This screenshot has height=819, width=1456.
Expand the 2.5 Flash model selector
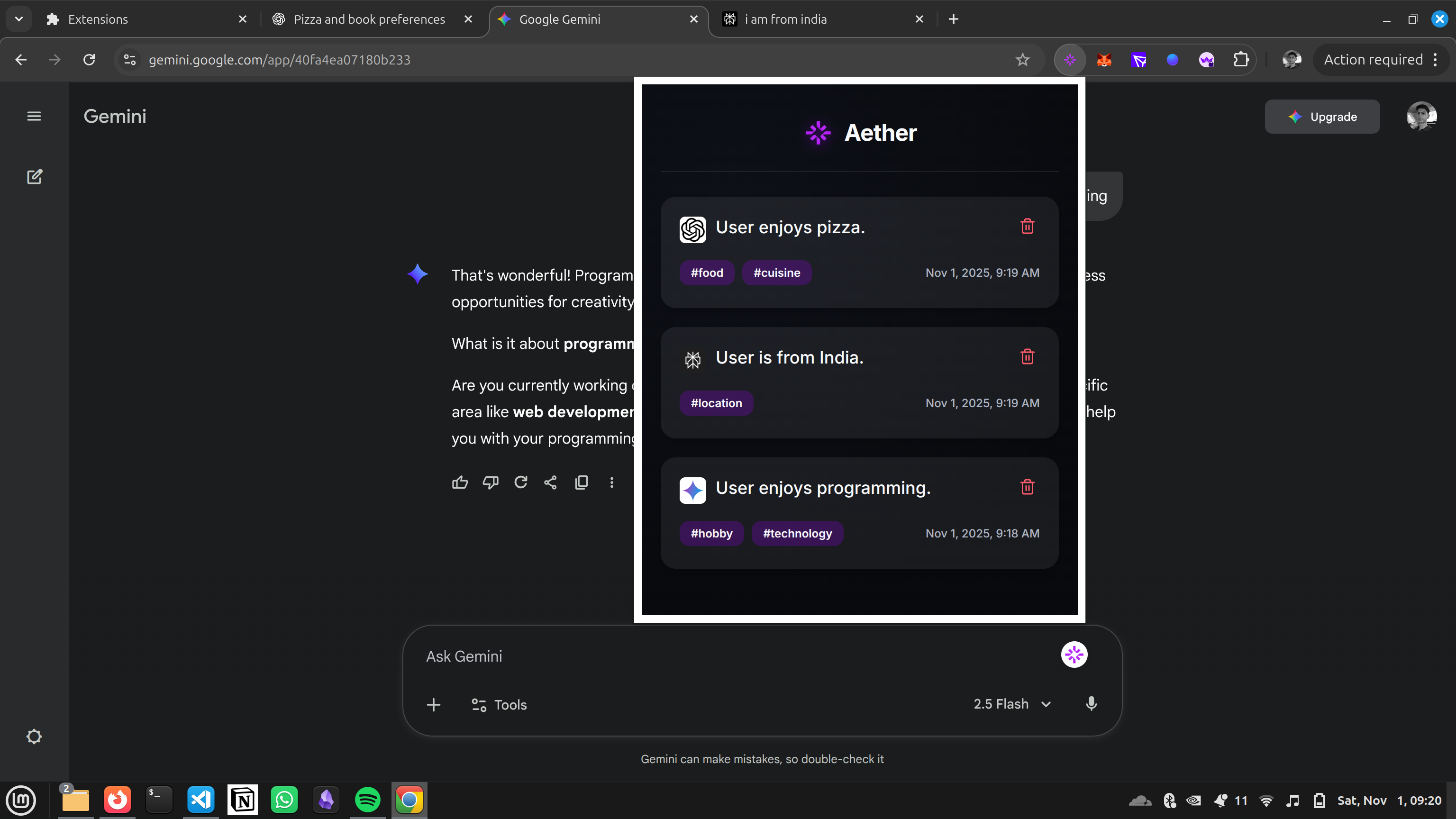coord(1012,704)
